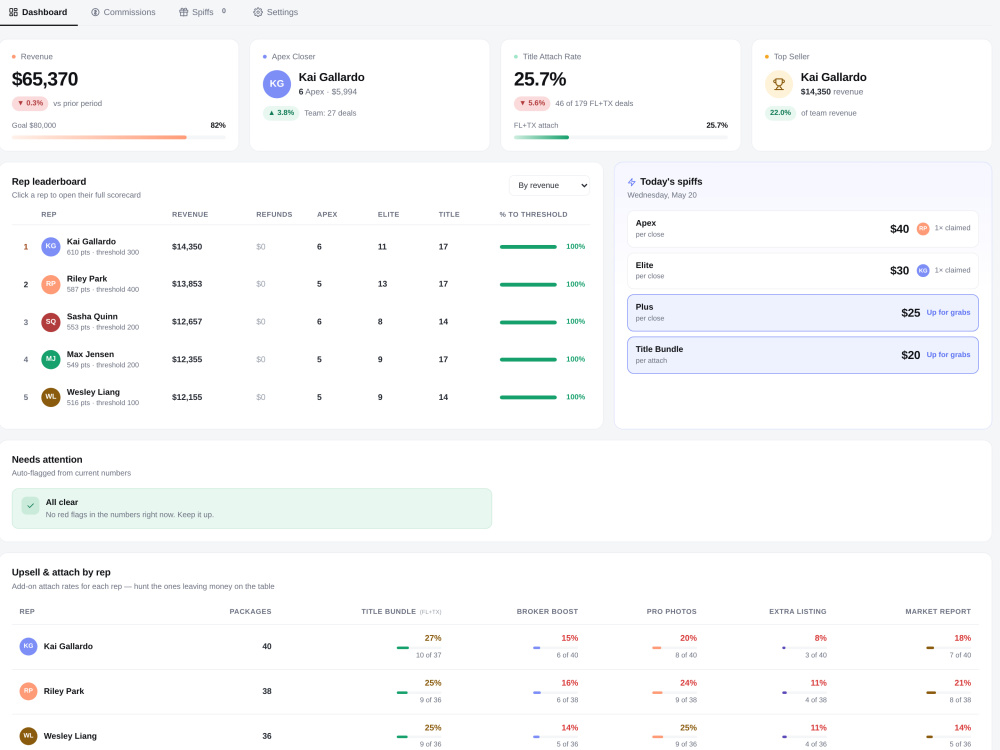
Task: Click the APEX column header
Action: coord(327,214)
